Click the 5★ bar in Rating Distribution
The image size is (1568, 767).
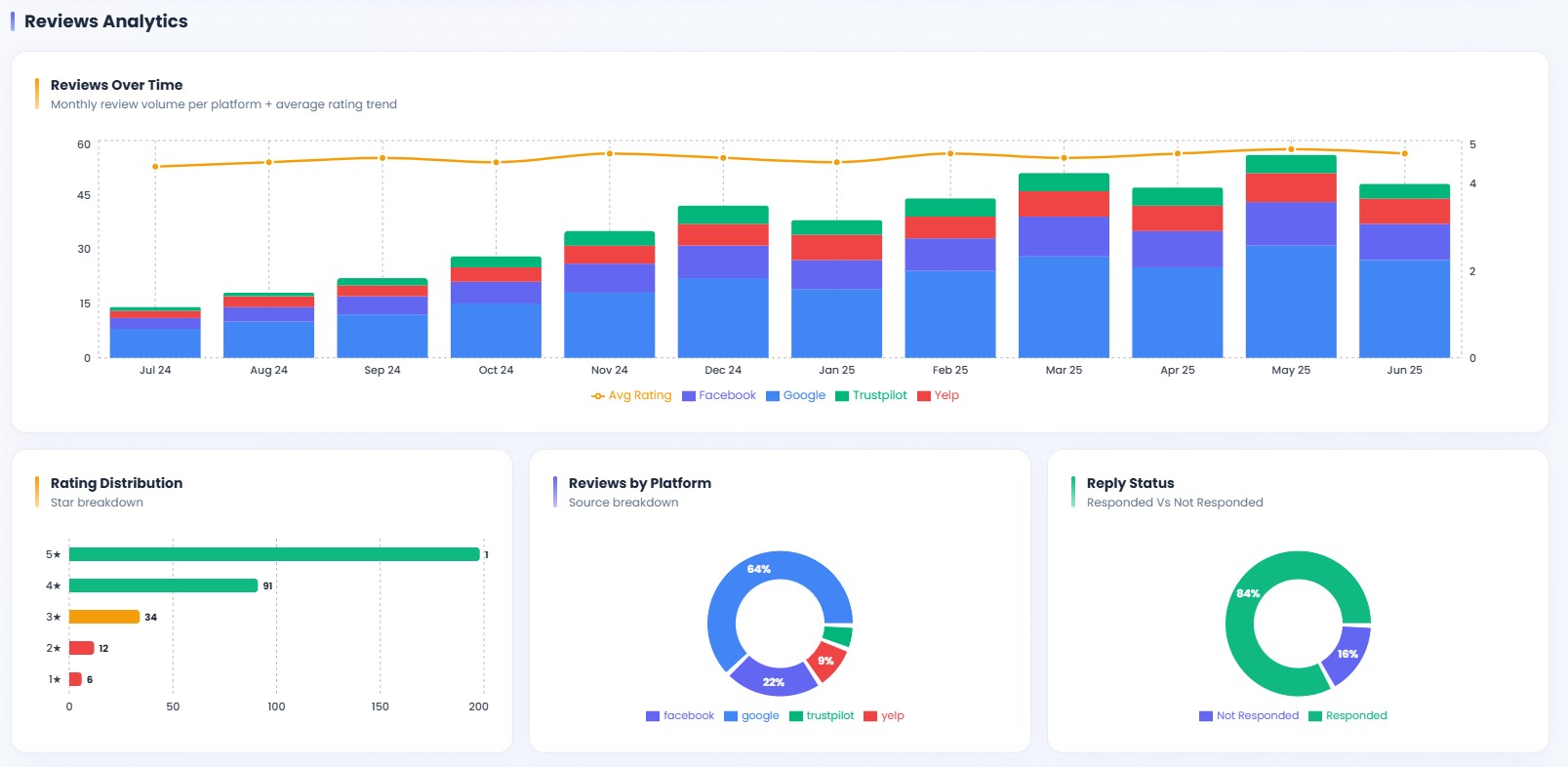[x=274, y=554]
